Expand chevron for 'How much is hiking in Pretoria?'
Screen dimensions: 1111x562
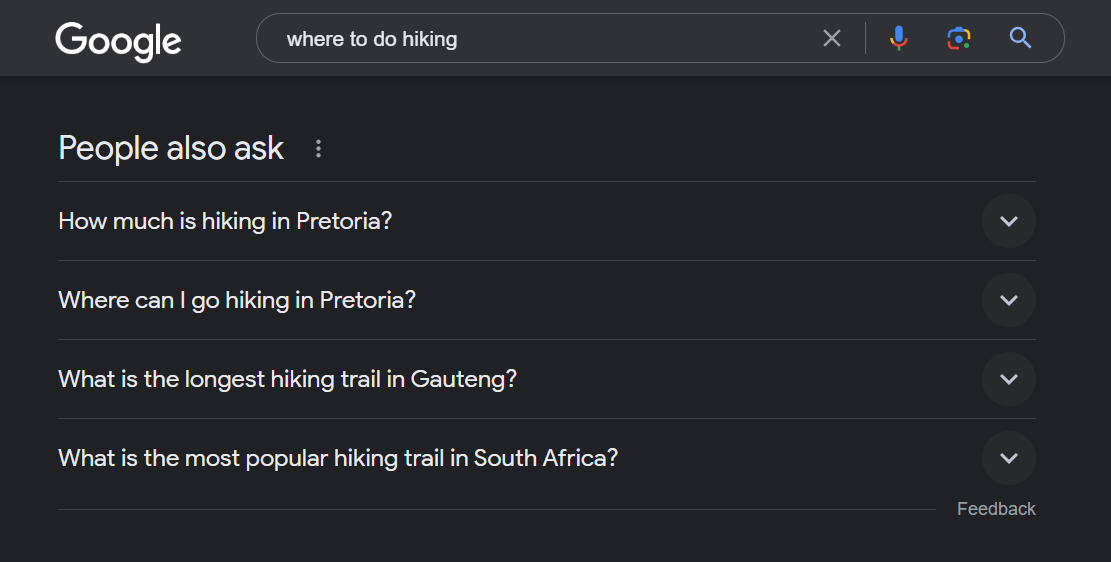1008,221
